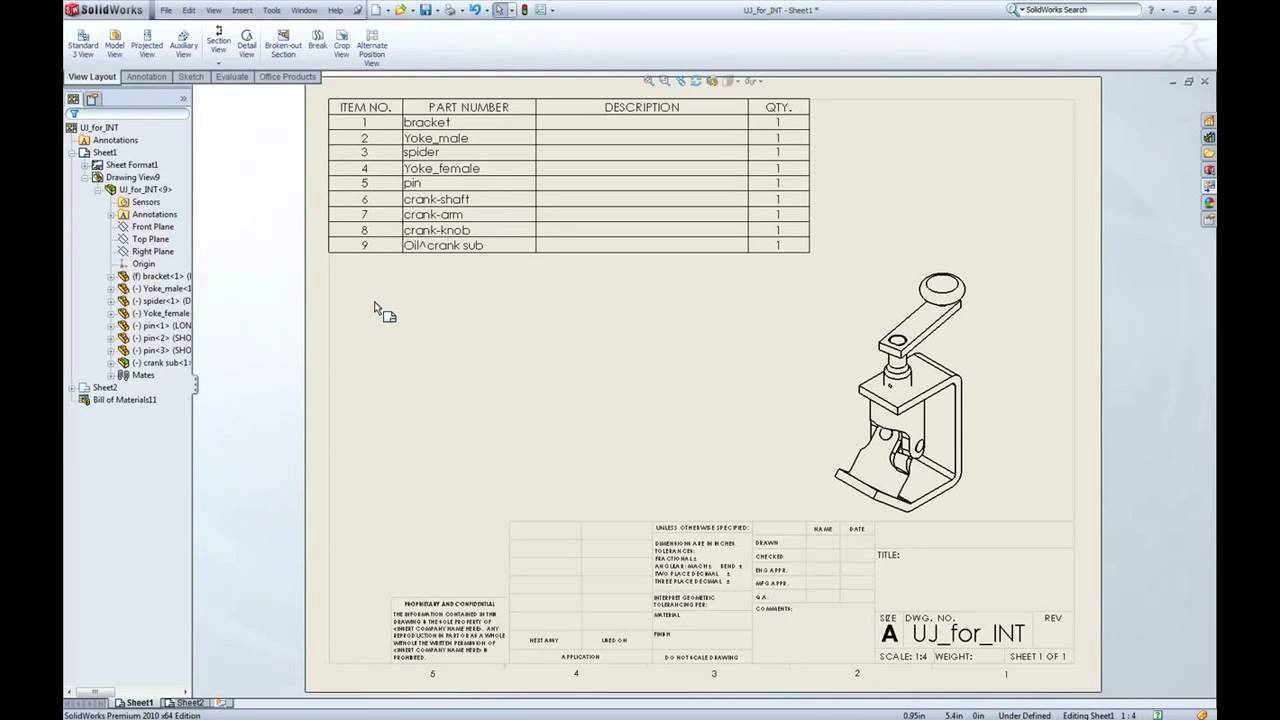Open the Window menu
The width and height of the screenshot is (1280, 720).
click(304, 10)
